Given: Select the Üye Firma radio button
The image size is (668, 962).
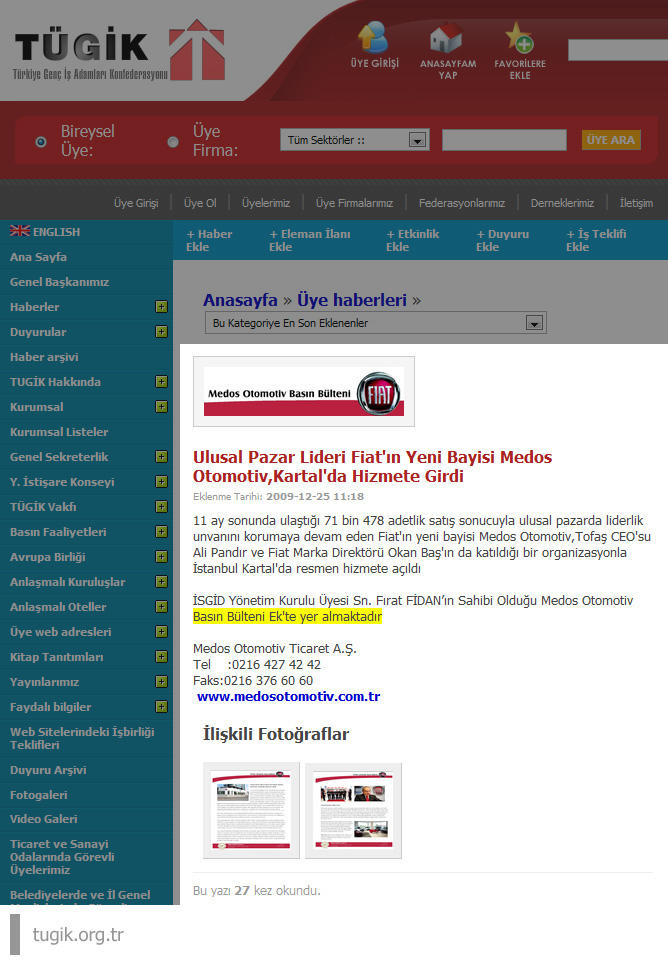Looking at the screenshot, I should pyautogui.click(x=173, y=142).
